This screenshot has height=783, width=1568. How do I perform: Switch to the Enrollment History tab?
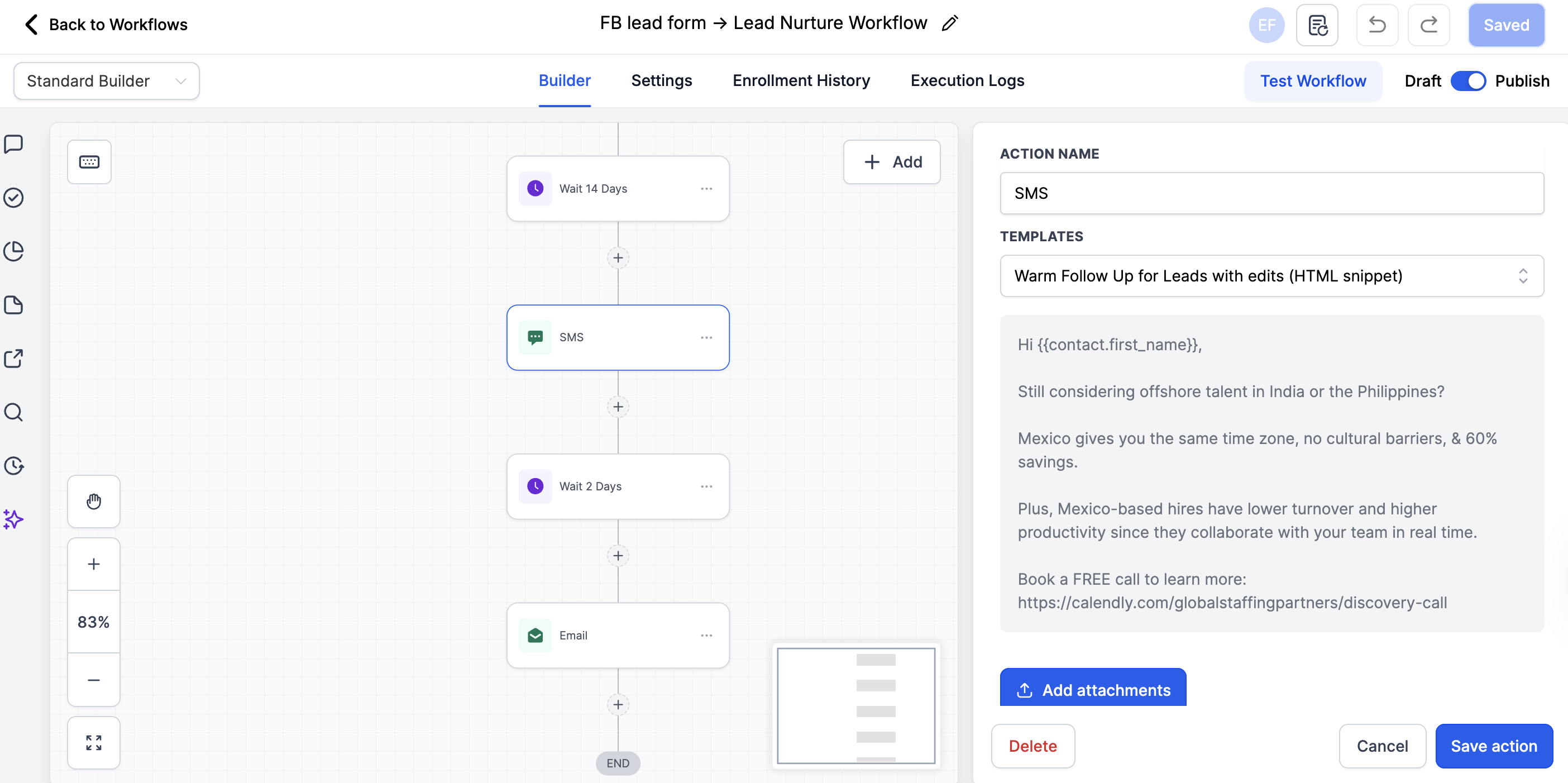click(801, 80)
